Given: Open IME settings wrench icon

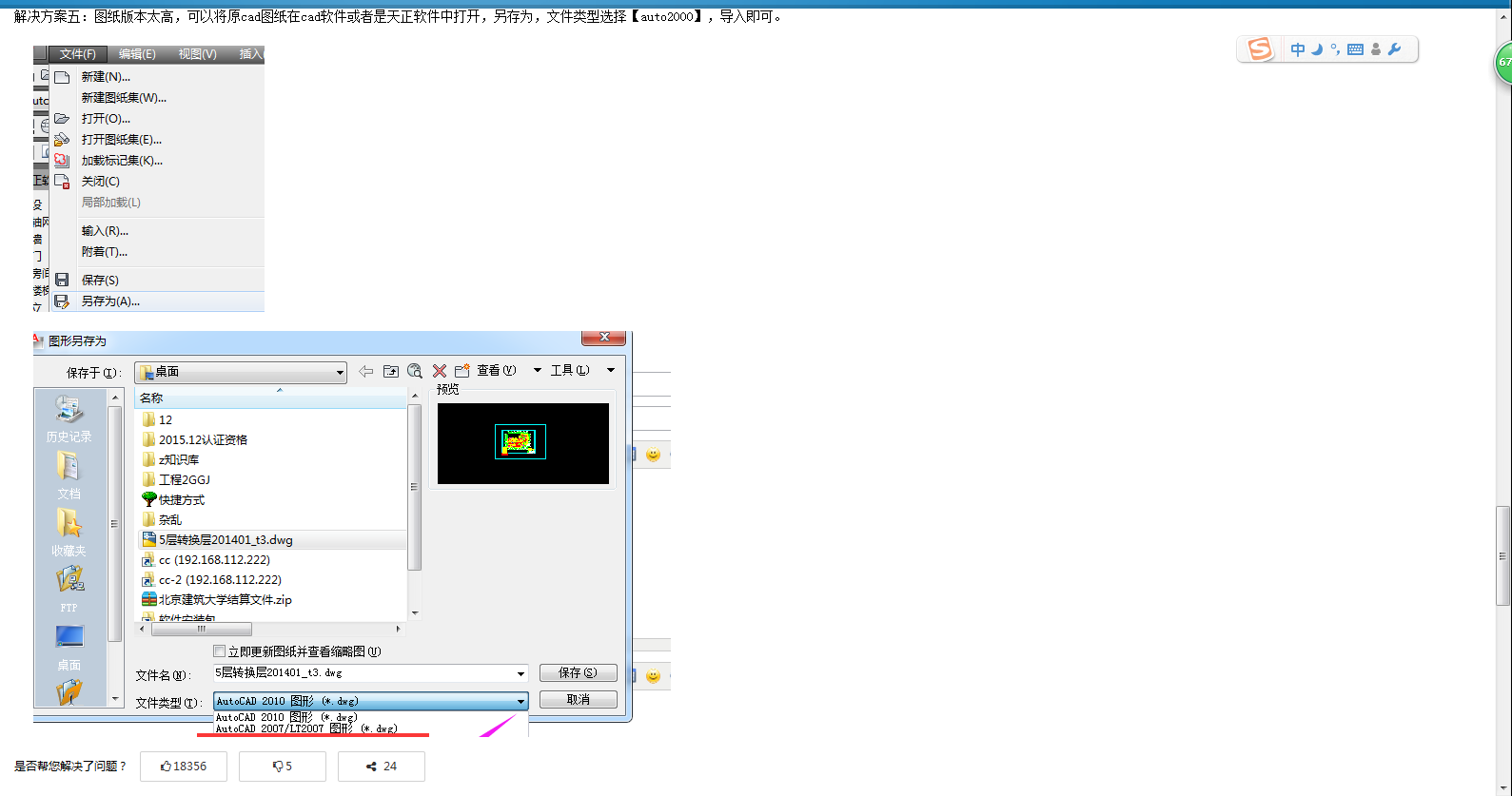Looking at the screenshot, I should [1395, 49].
